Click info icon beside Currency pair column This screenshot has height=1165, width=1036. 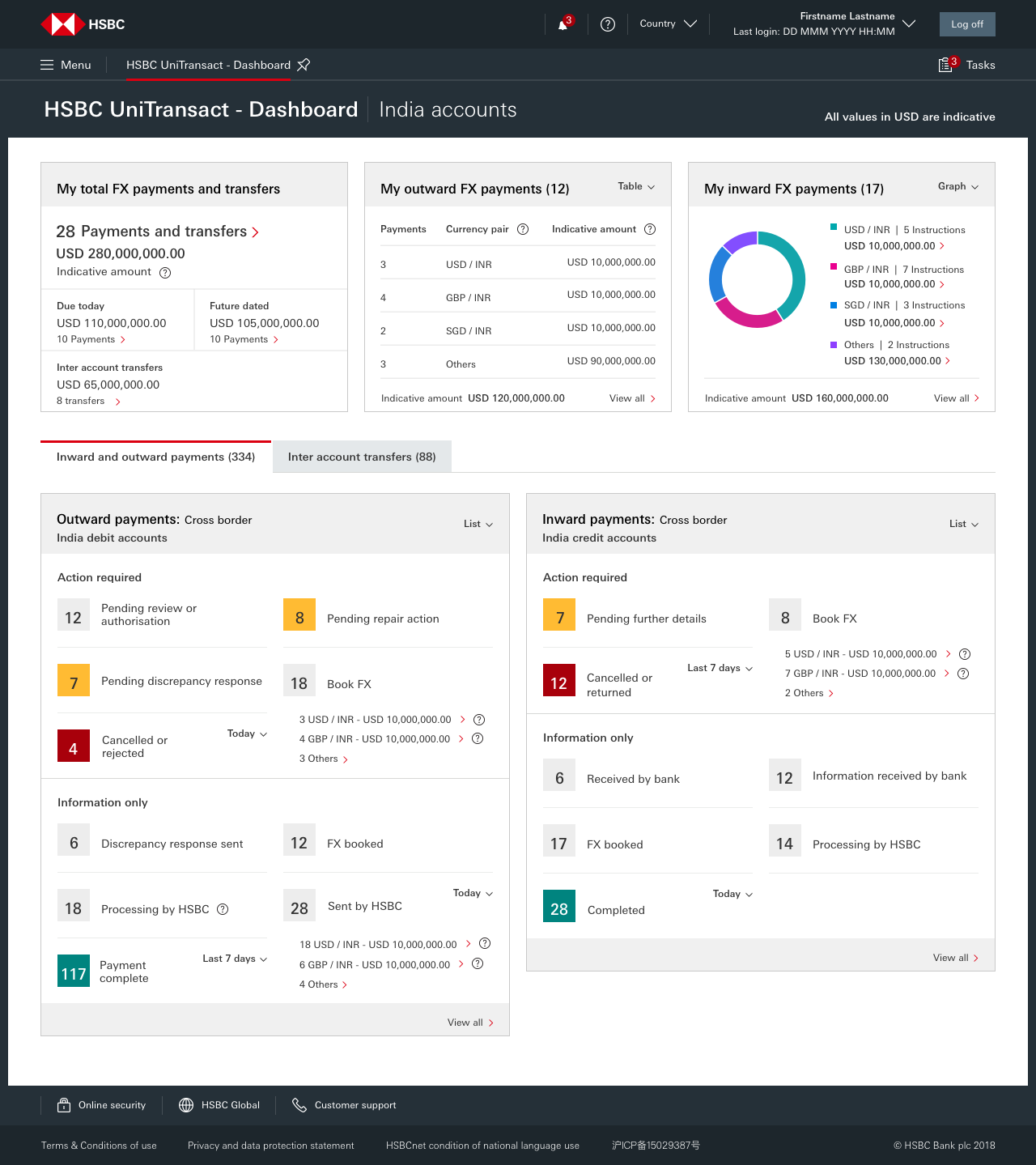pyautogui.click(x=523, y=229)
